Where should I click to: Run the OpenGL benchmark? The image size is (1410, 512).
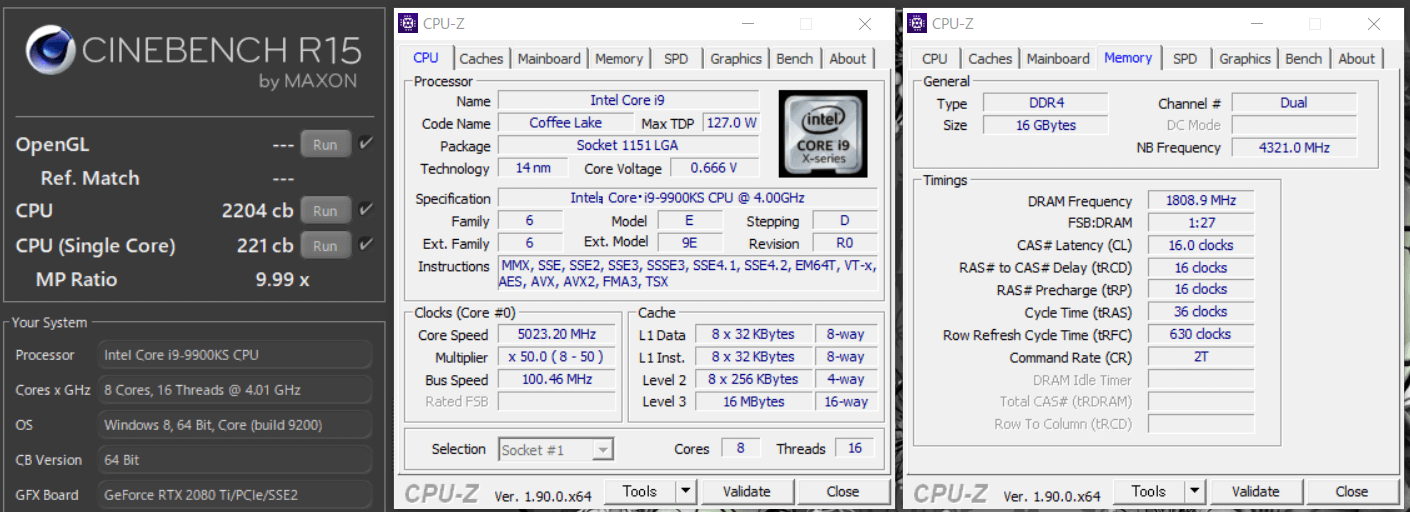[x=325, y=144]
